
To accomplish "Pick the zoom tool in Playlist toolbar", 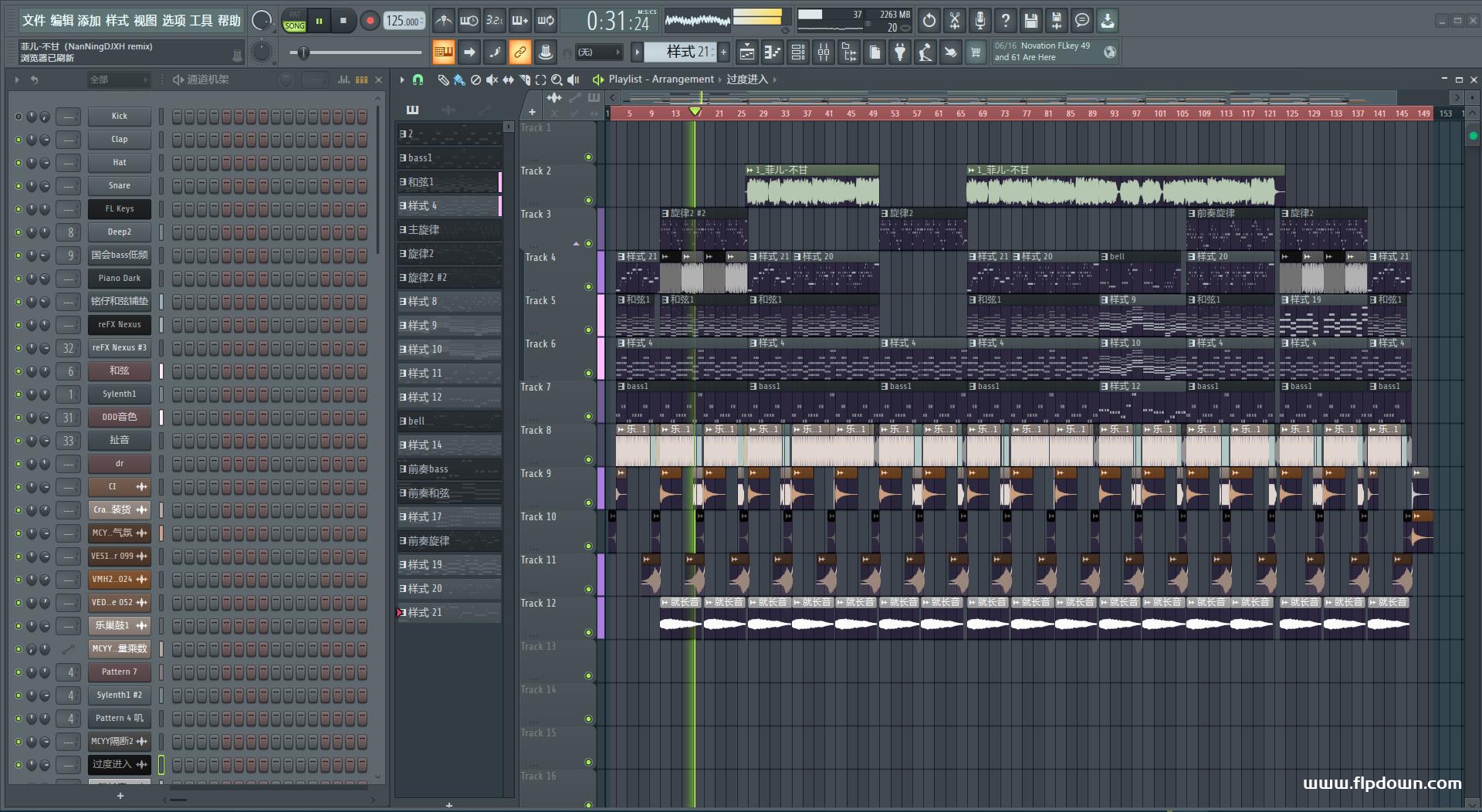I will click(x=557, y=80).
